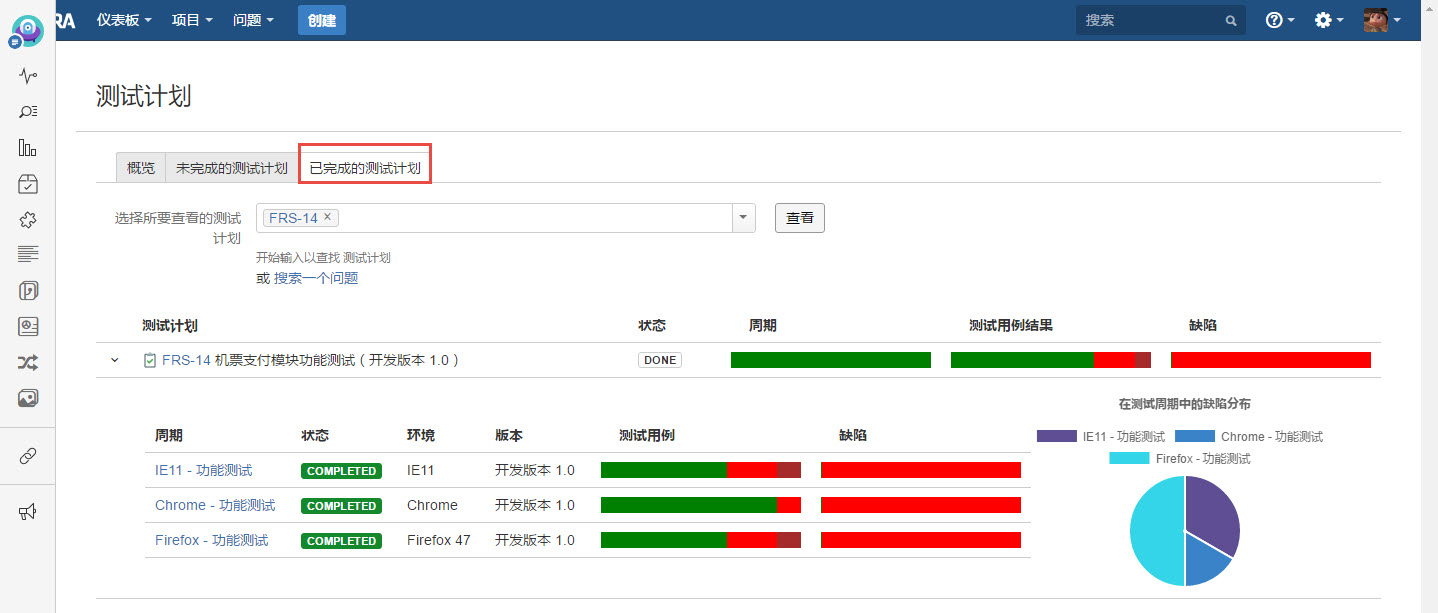Switch to the 概览 tab
This screenshot has width=1438, height=613.
(141, 168)
